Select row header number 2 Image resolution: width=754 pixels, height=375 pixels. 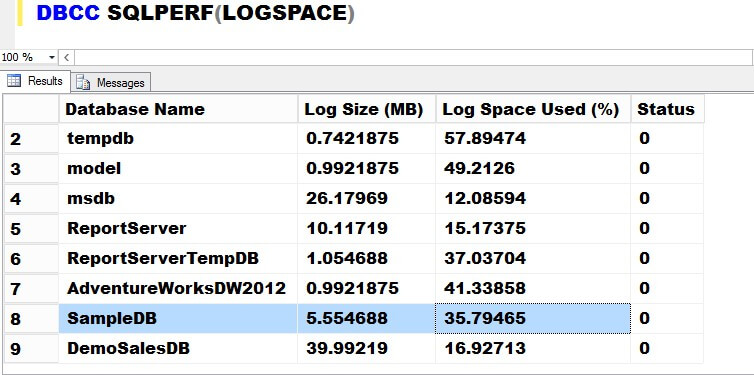pos(31,139)
